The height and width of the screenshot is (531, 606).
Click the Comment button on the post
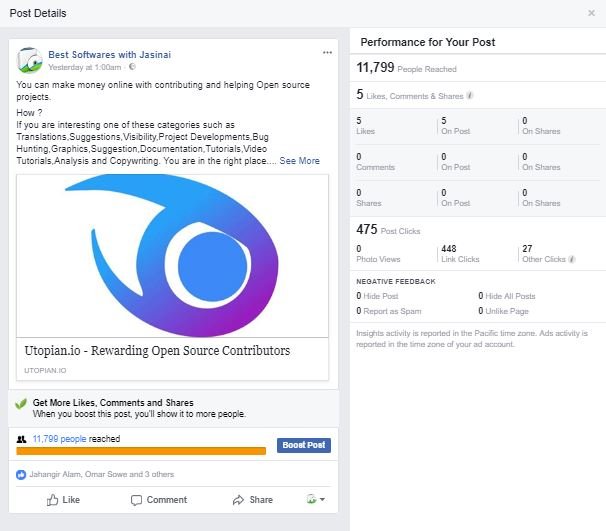(x=159, y=500)
